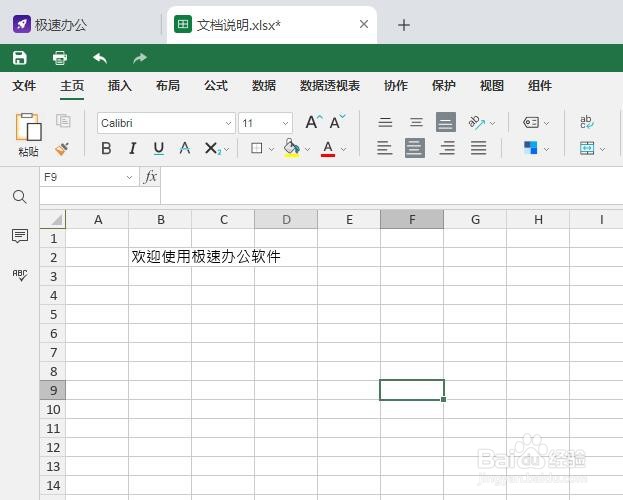Image resolution: width=623 pixels, height=500 pixels.
Task: Toggle Underline formatting
Action: click(159, 149)
